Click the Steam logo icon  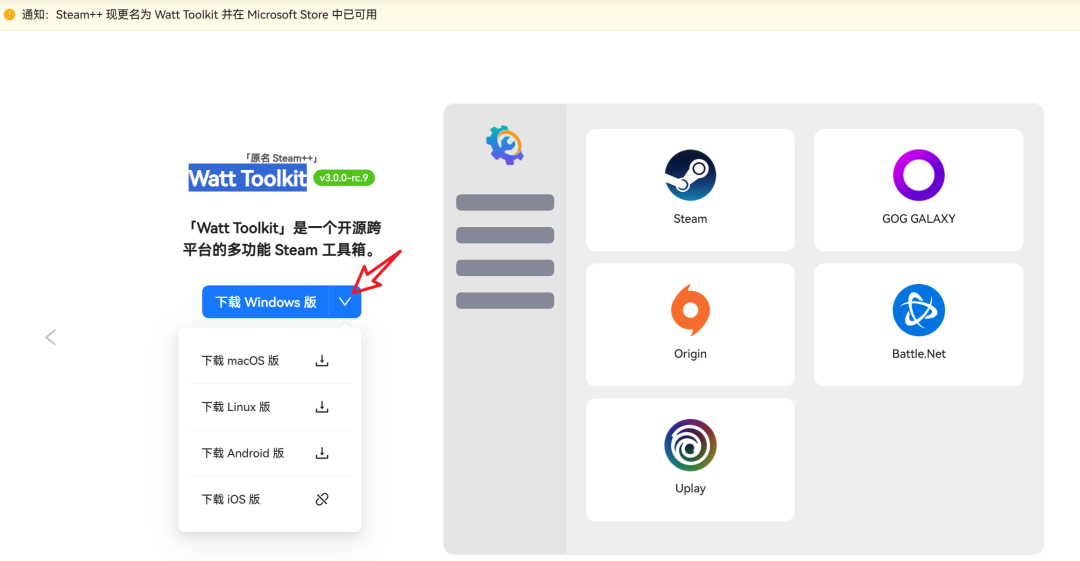click(x=690, y=175)
